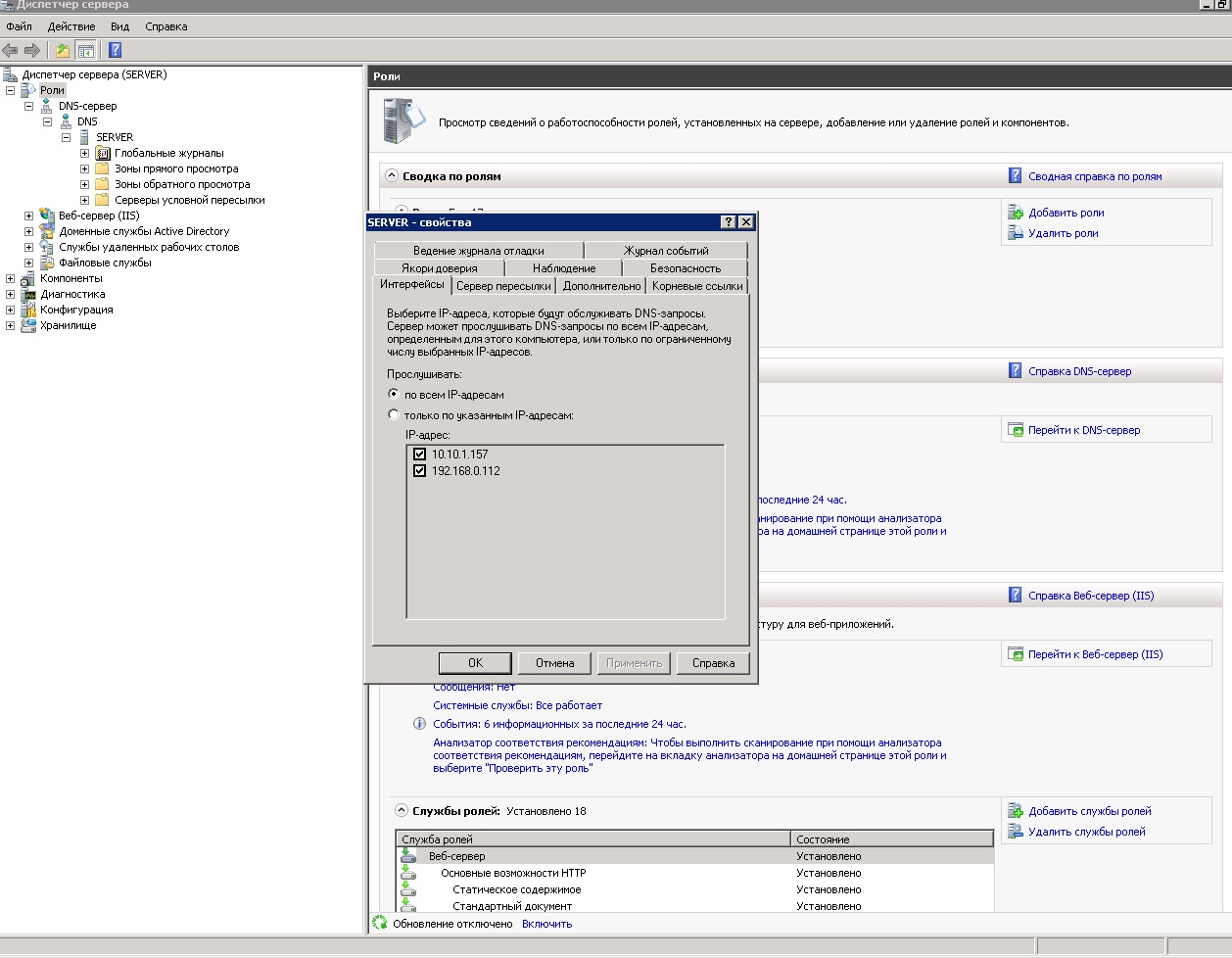
Task: Click the Компоненты tree icon
Action: coord(28,278)
